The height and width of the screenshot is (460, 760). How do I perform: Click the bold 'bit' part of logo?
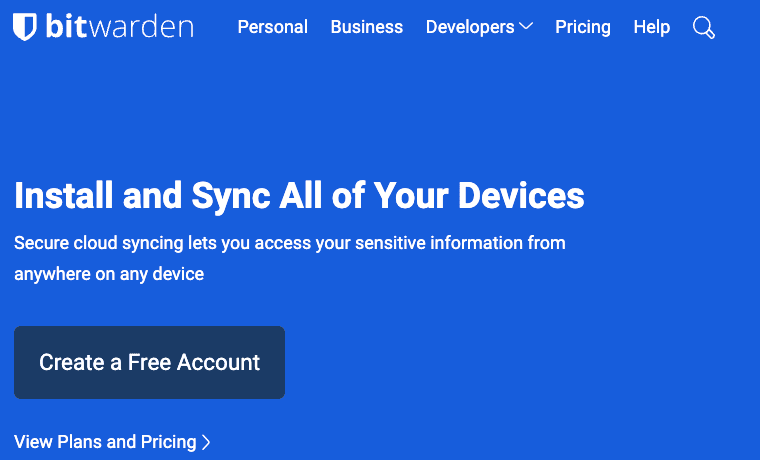click(x=67, y=26)
